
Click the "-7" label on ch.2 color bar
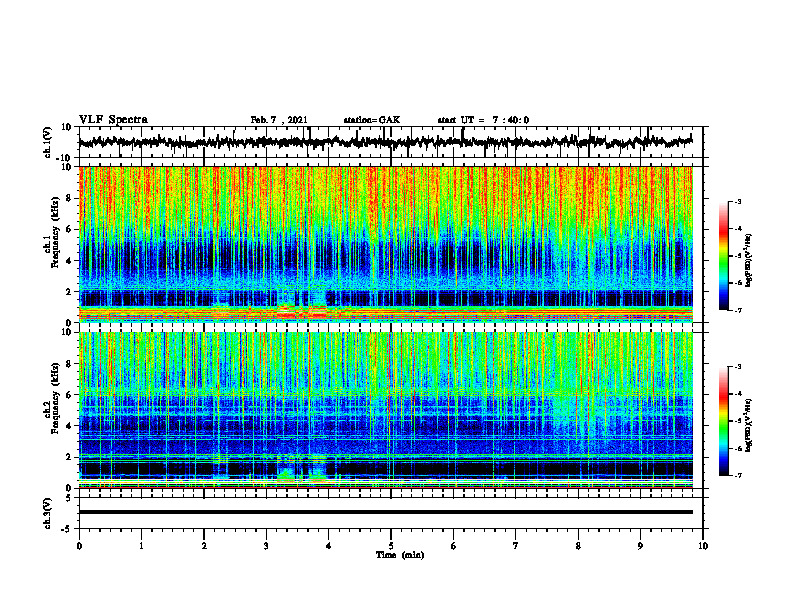tap(738, 475)
